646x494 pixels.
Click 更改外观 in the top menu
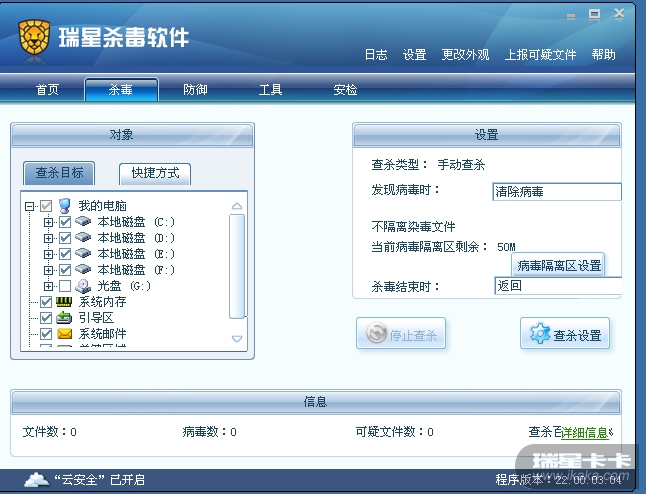click(465, 54)
